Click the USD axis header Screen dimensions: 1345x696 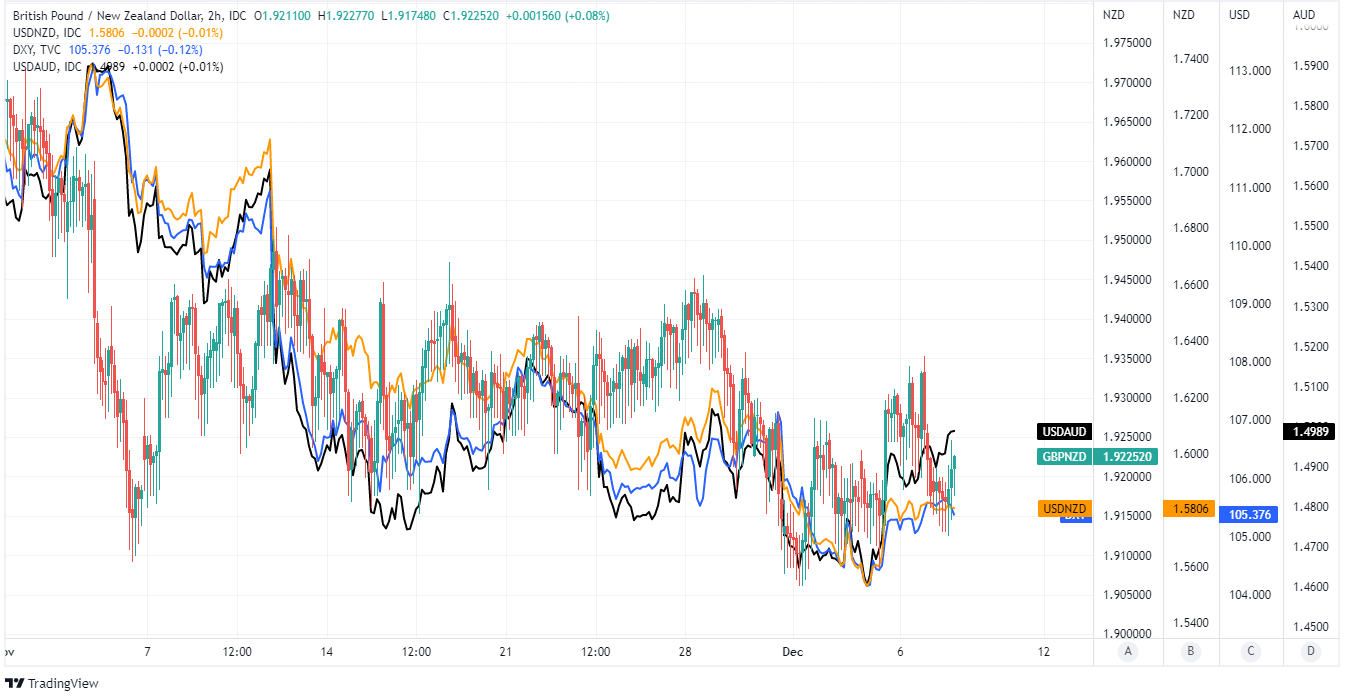tap(1240, 15)
